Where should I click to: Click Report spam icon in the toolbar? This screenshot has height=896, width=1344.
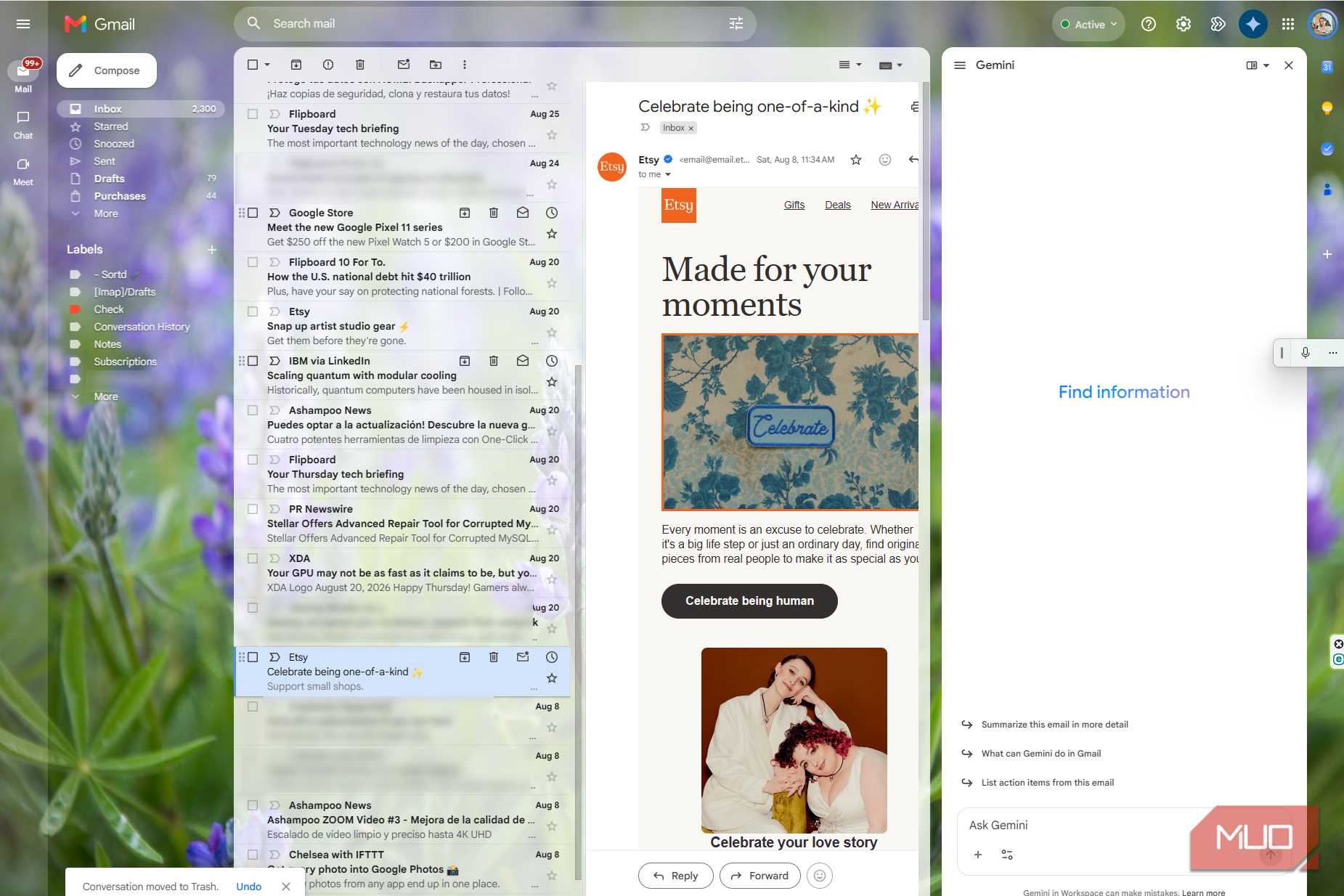(328, 65)
